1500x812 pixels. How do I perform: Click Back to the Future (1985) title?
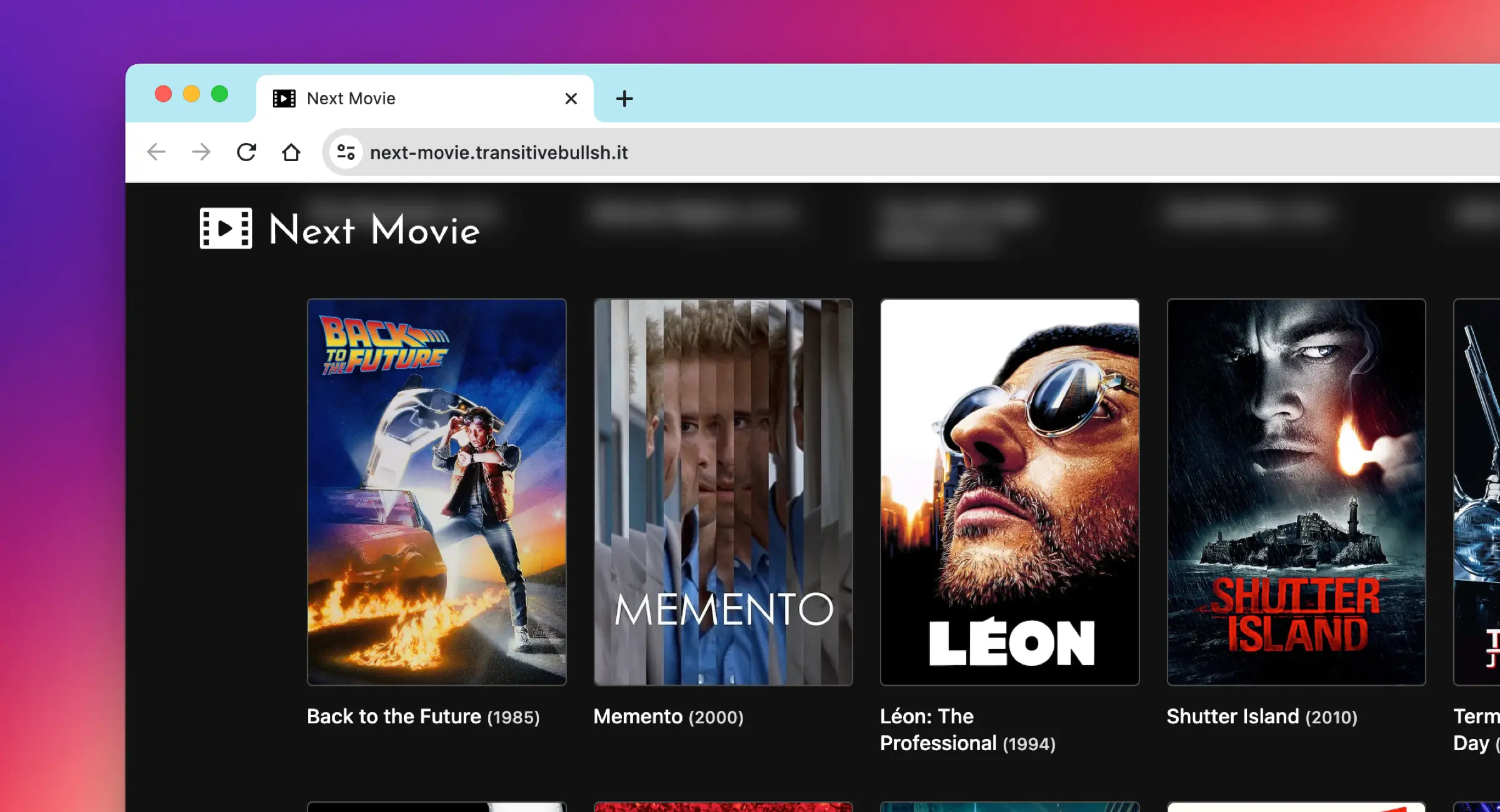click(x=423, y=716)
